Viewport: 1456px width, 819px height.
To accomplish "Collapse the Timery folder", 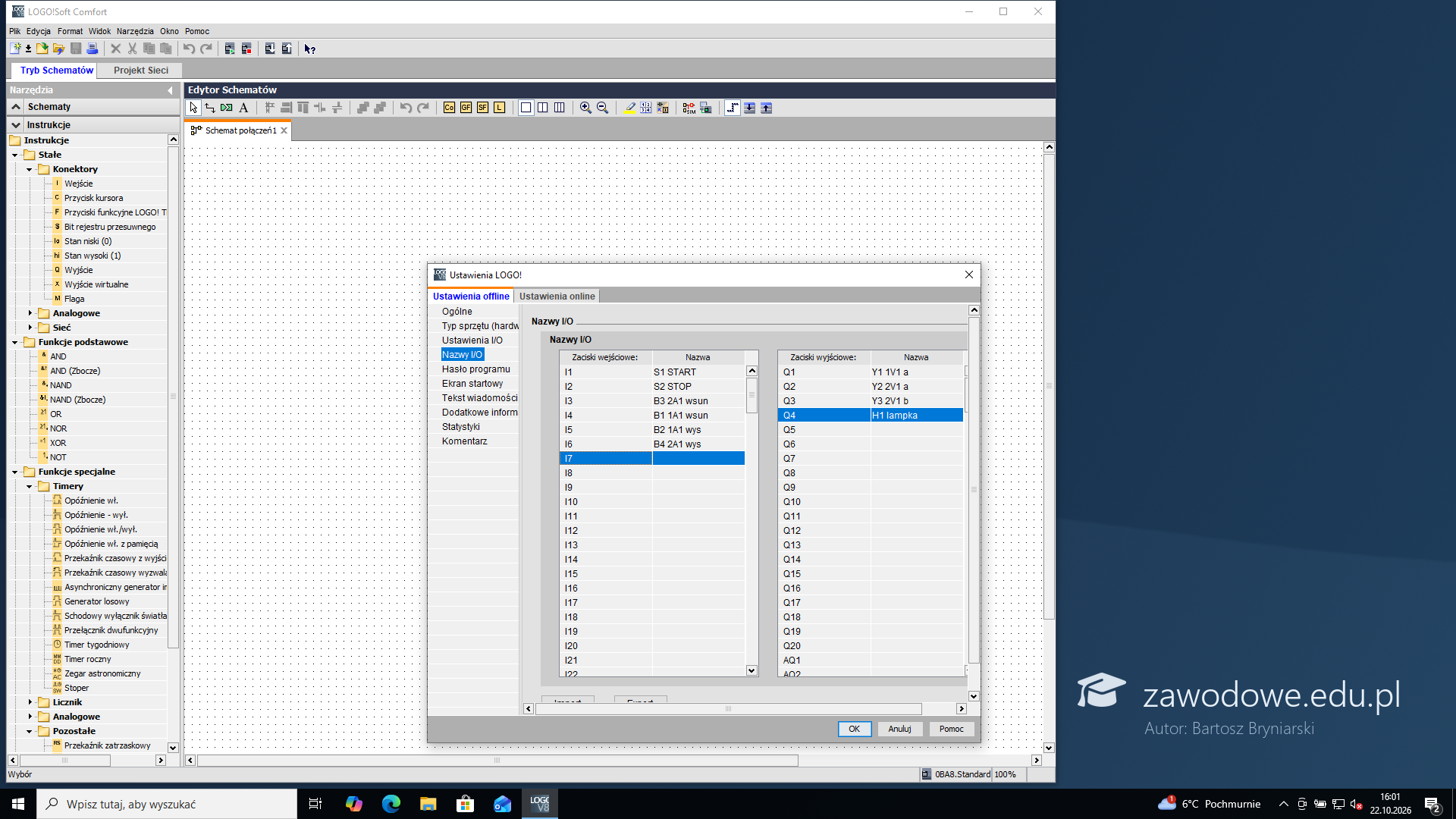I will (x=30, y=486).
